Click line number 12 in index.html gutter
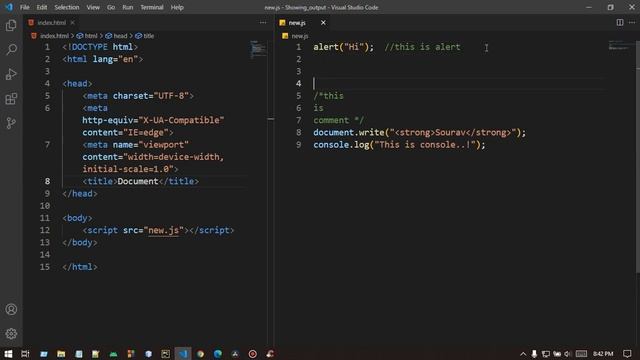 click(x=45, y=230)
